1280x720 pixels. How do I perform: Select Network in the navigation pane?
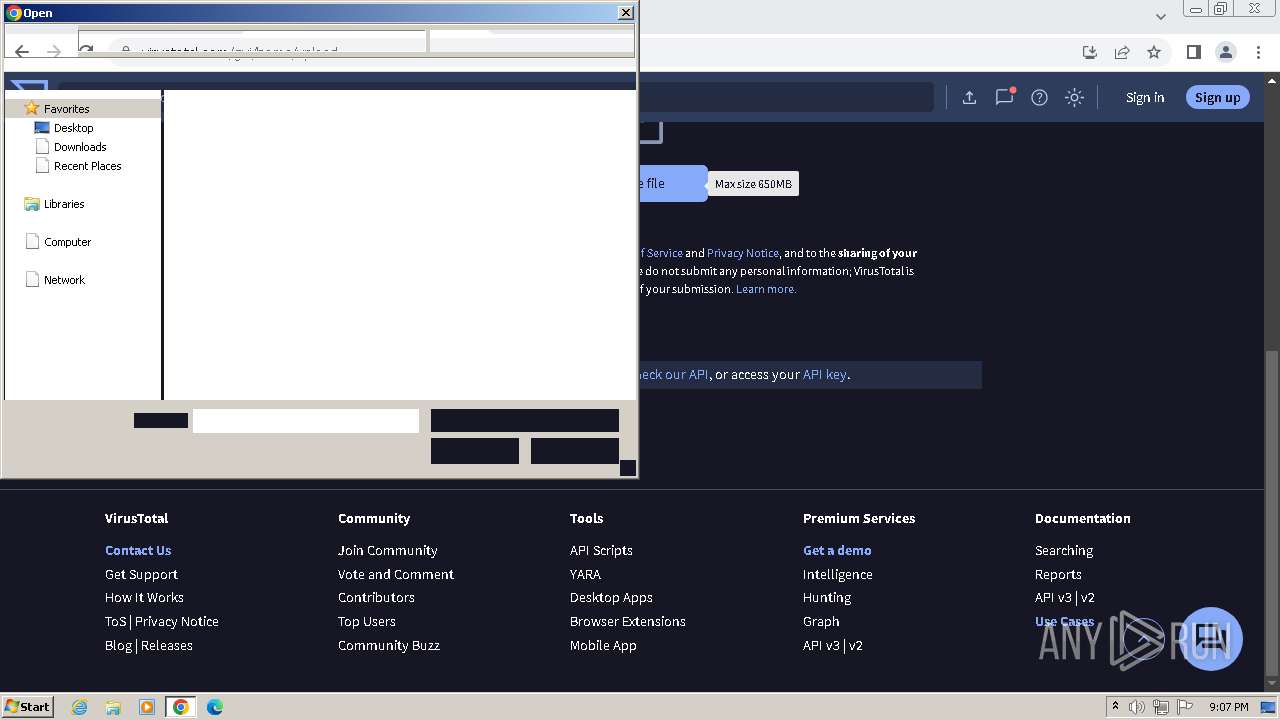64,280
